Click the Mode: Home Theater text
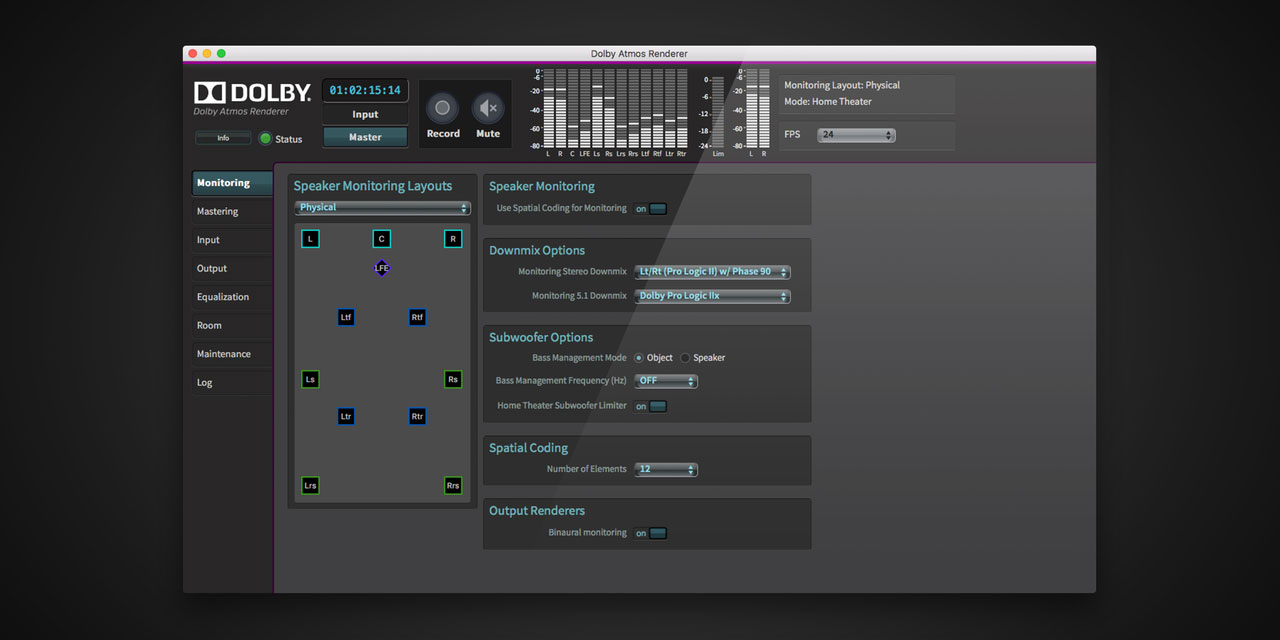The height and width of the screenshot is (640, 1280). (828, 102)
